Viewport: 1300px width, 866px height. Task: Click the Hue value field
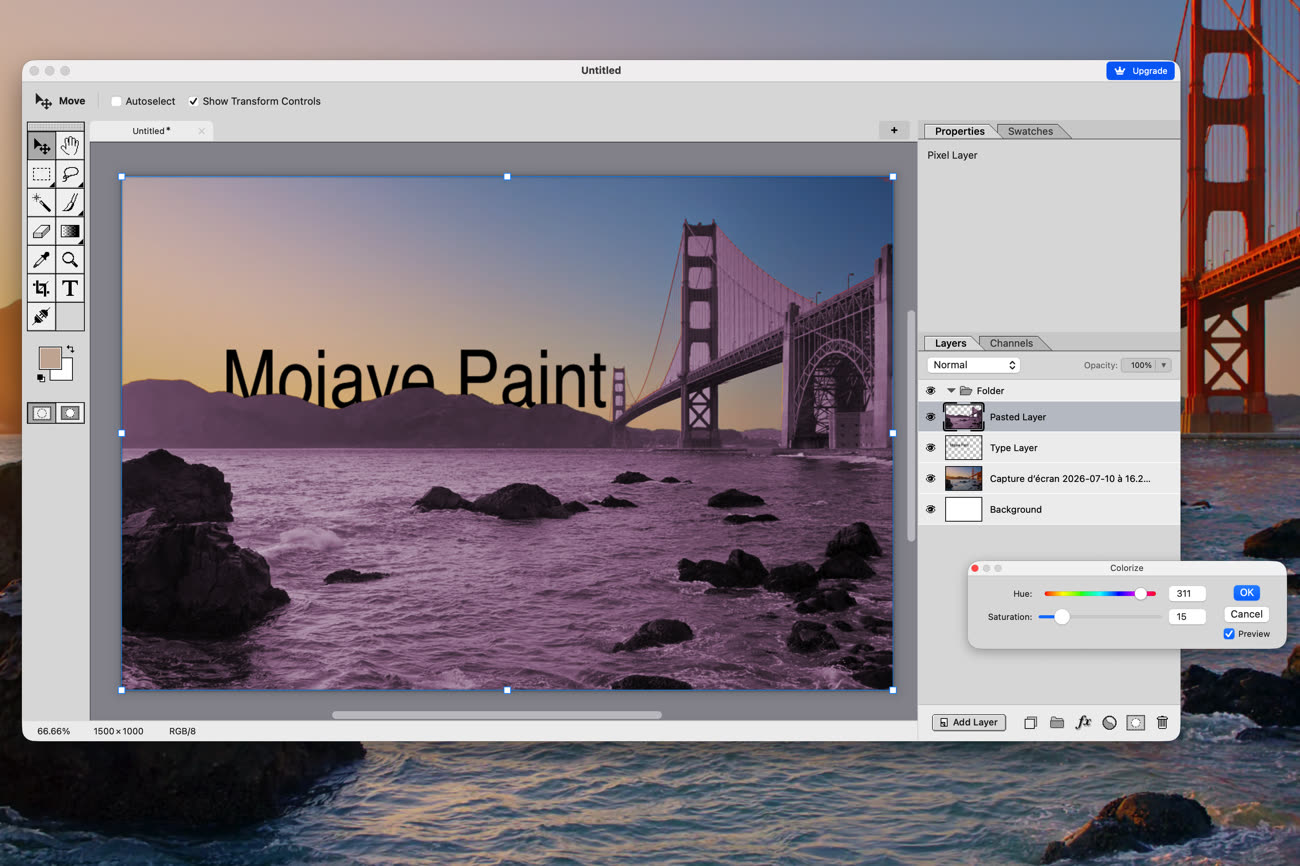click(x=1187, y=594)
